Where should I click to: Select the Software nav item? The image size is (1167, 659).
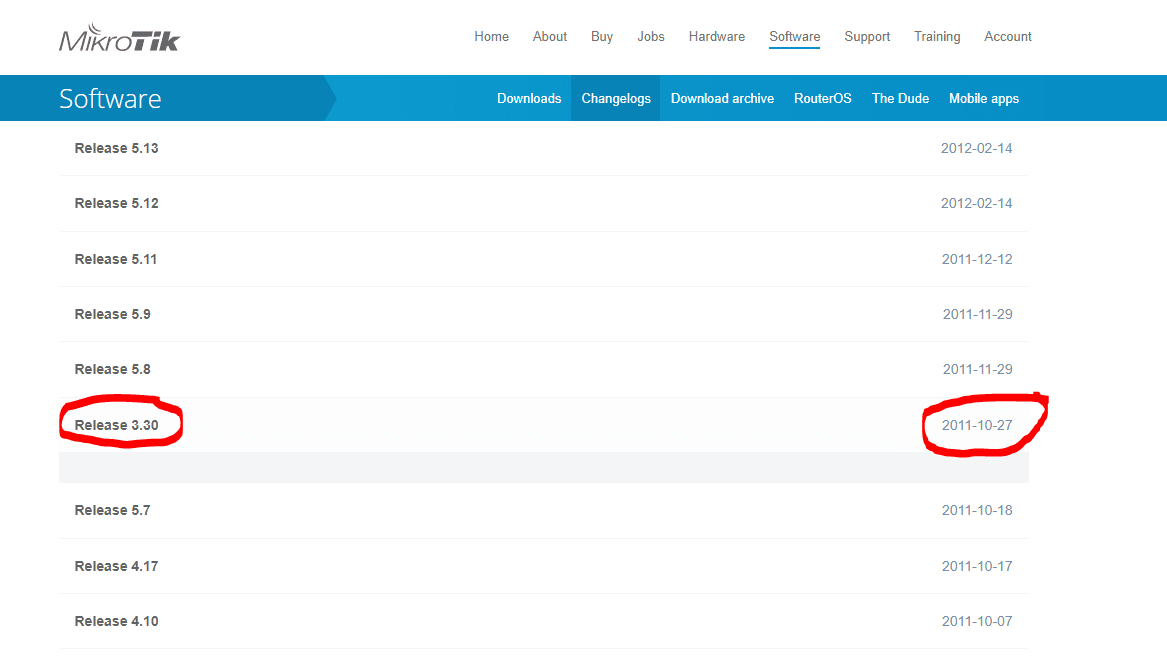[x=794, y=36]
